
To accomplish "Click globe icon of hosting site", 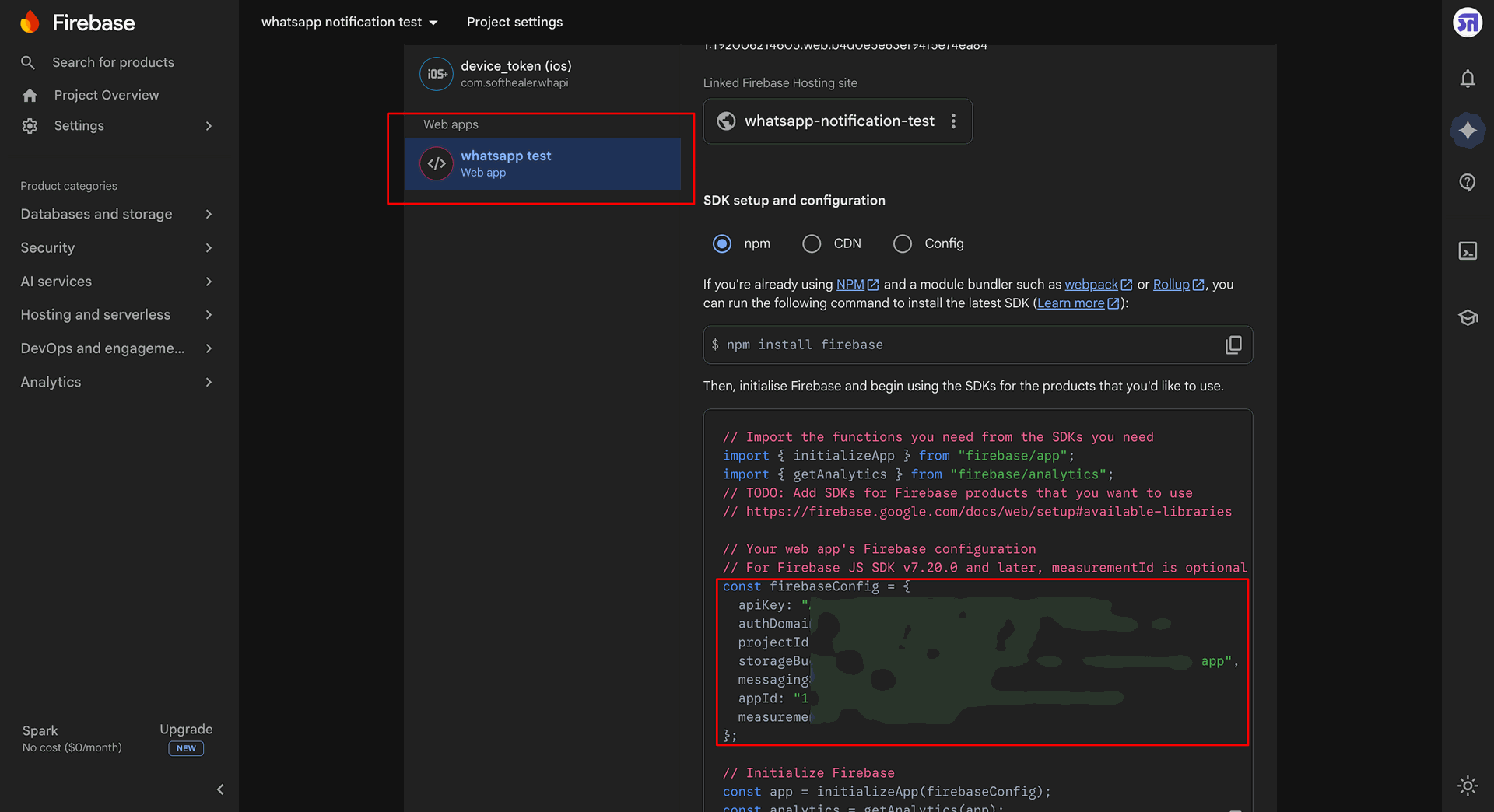I will coord(726,121).
